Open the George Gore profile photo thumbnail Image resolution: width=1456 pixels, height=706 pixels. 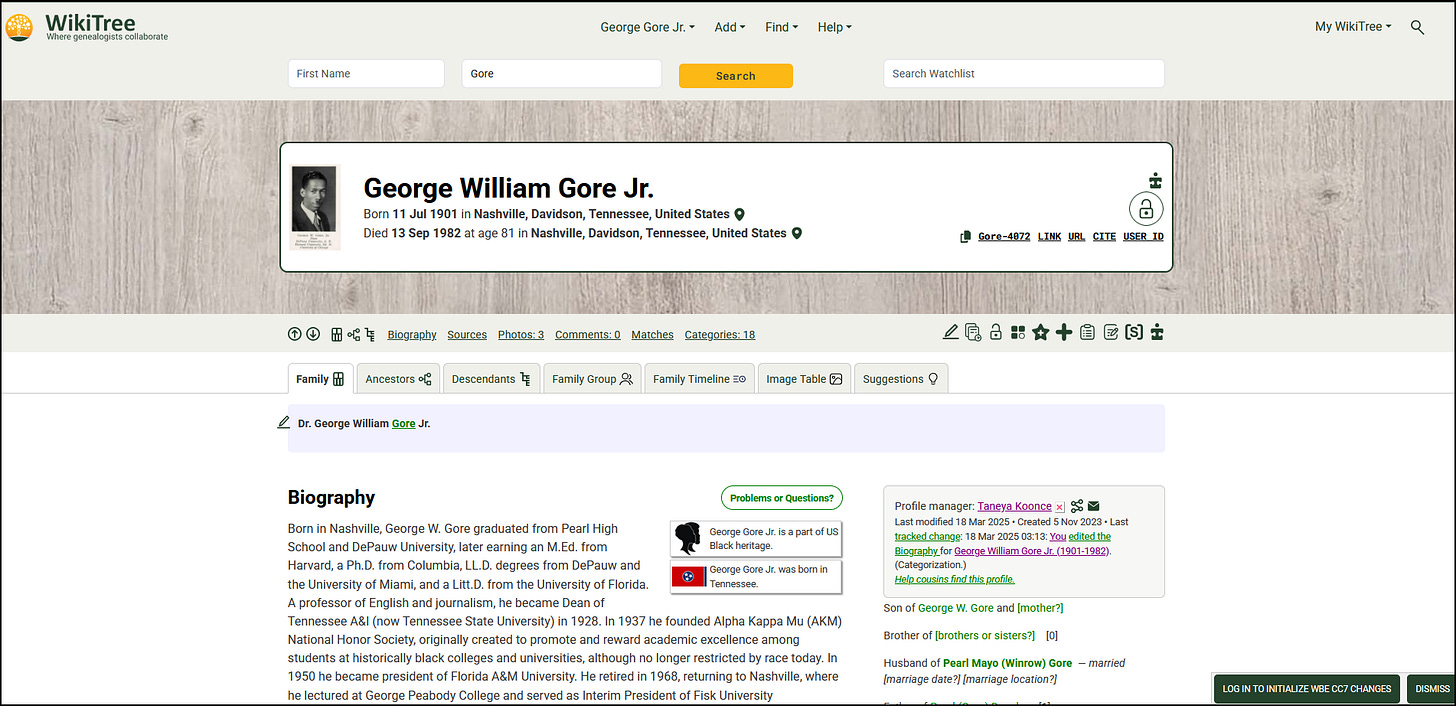pos(316,207)
